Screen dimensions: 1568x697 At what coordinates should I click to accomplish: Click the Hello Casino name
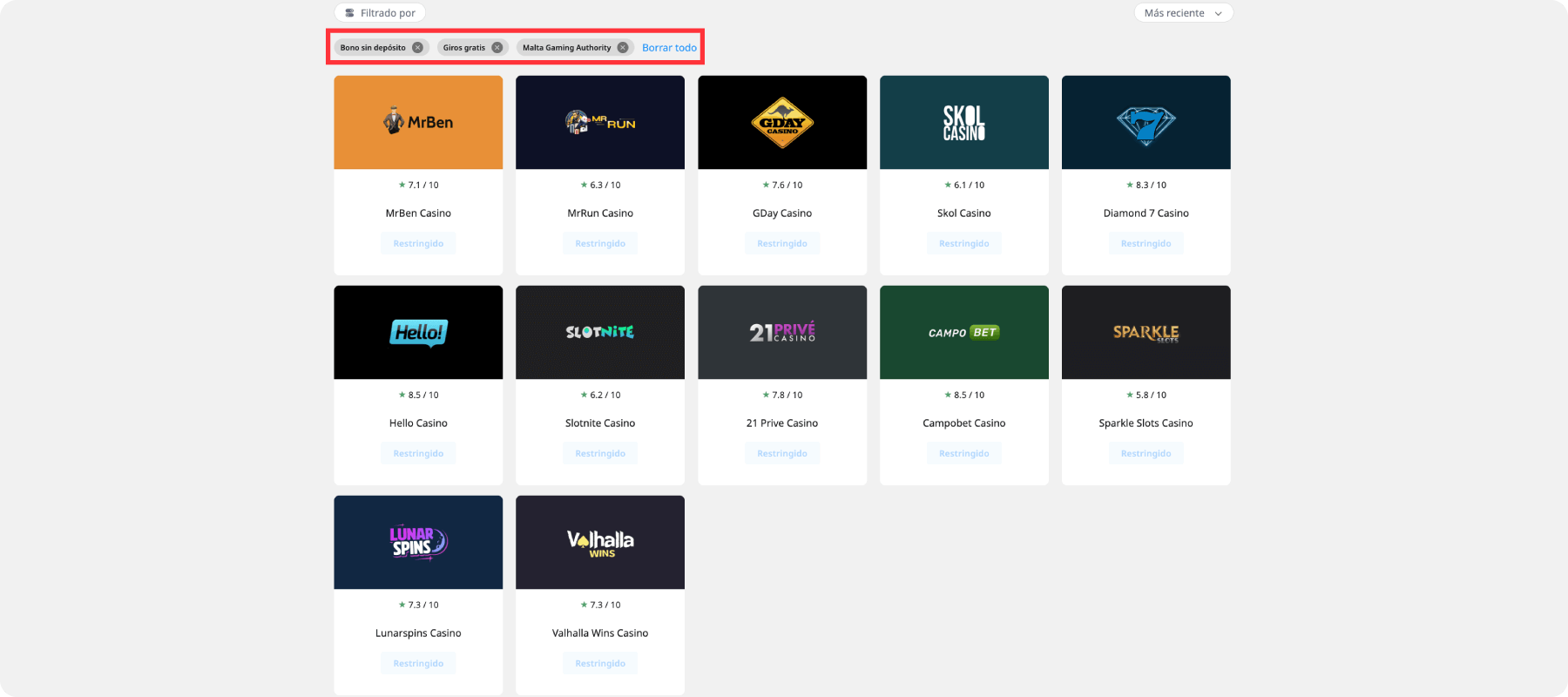coord(418,423)
